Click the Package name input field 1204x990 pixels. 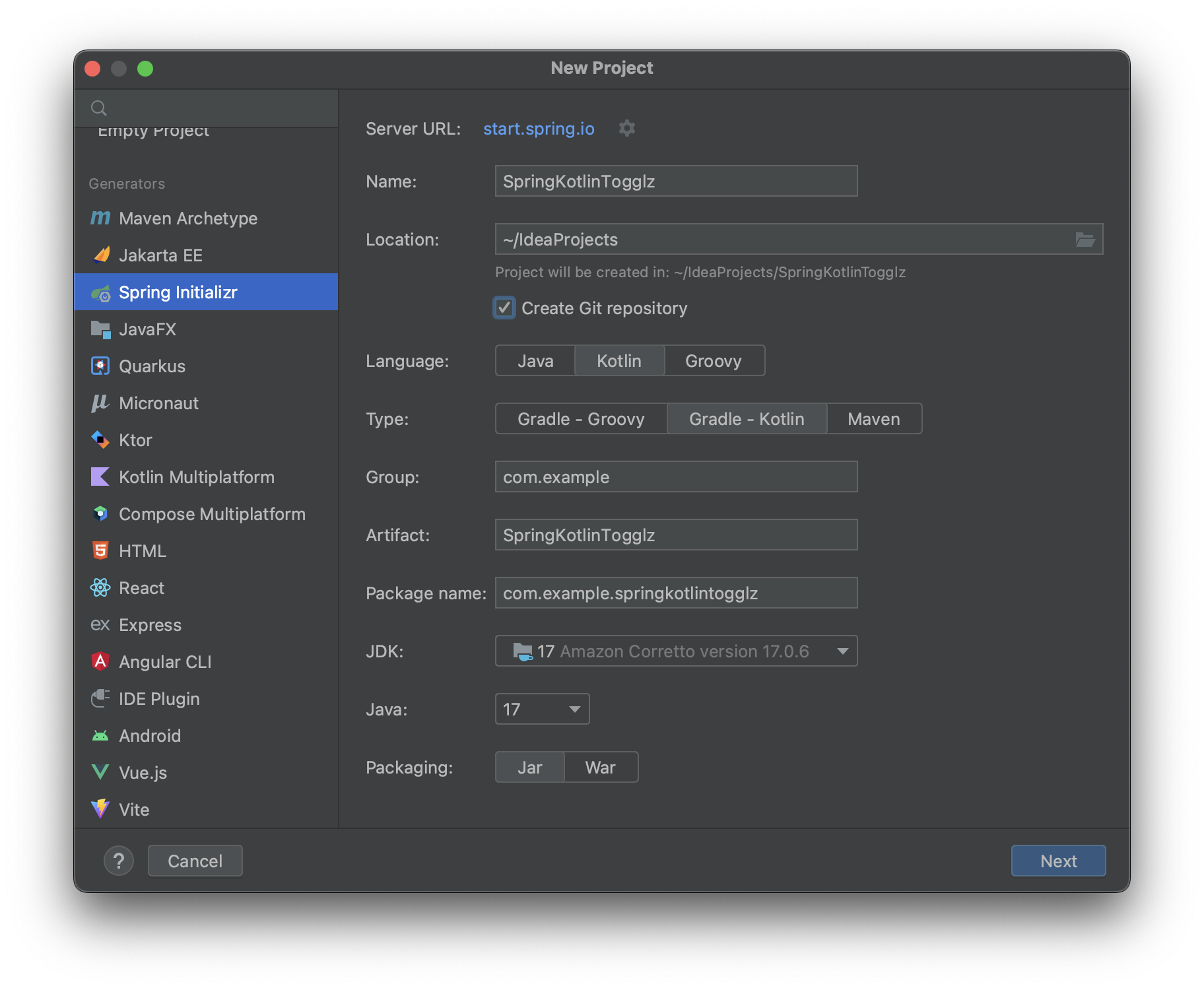(677, 593)
